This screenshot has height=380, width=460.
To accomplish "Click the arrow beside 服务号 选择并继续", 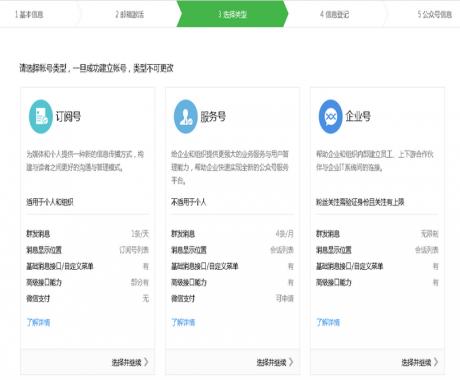I will point(291,362).
